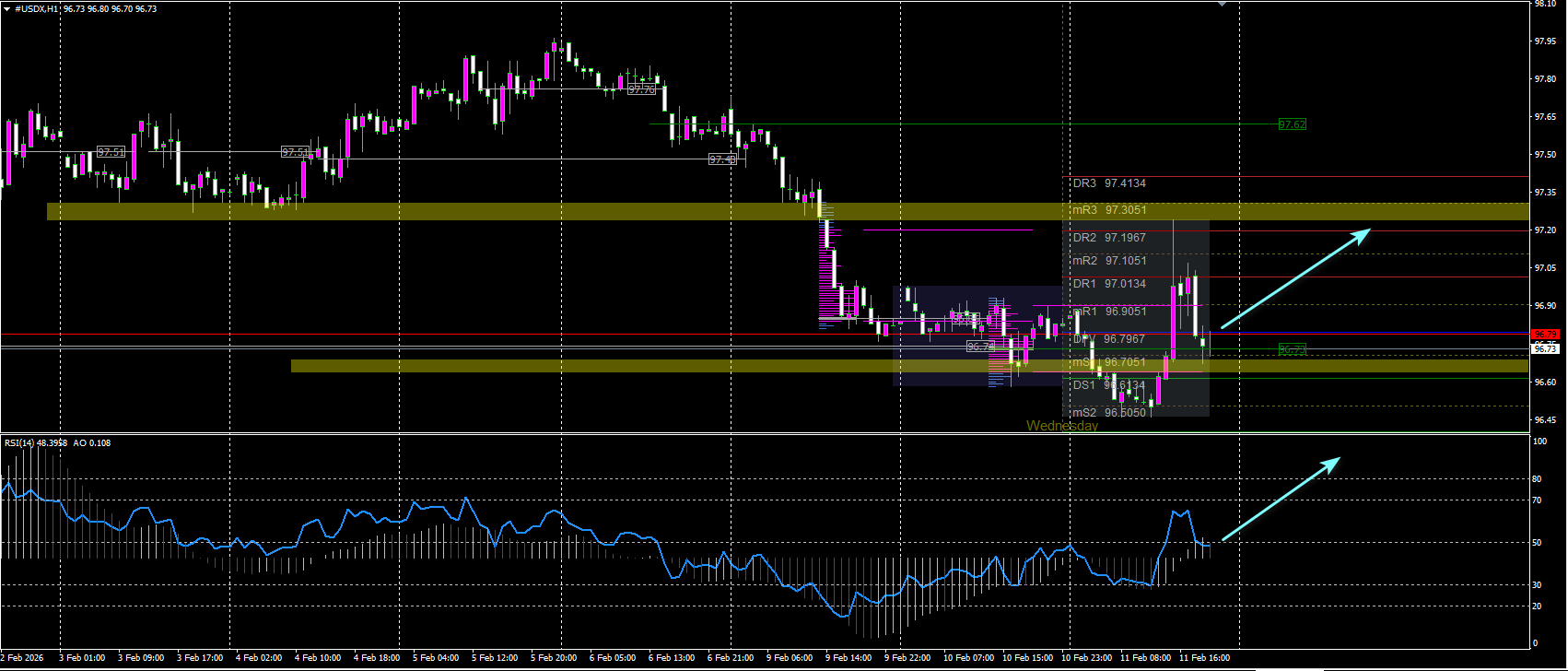Click the 5 Feb 20:00 time axis label

[554, 658]
